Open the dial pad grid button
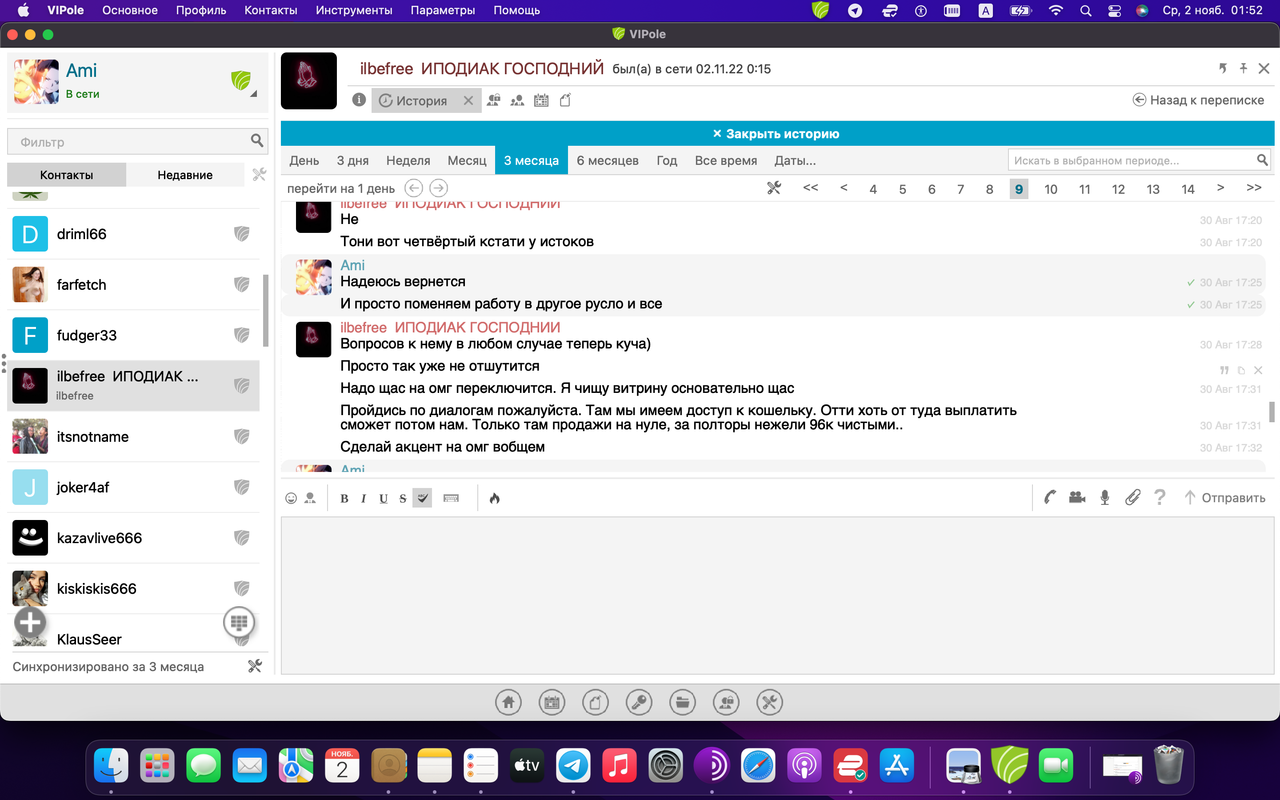Screen dimensions: 1280x800 click(238, 622)
